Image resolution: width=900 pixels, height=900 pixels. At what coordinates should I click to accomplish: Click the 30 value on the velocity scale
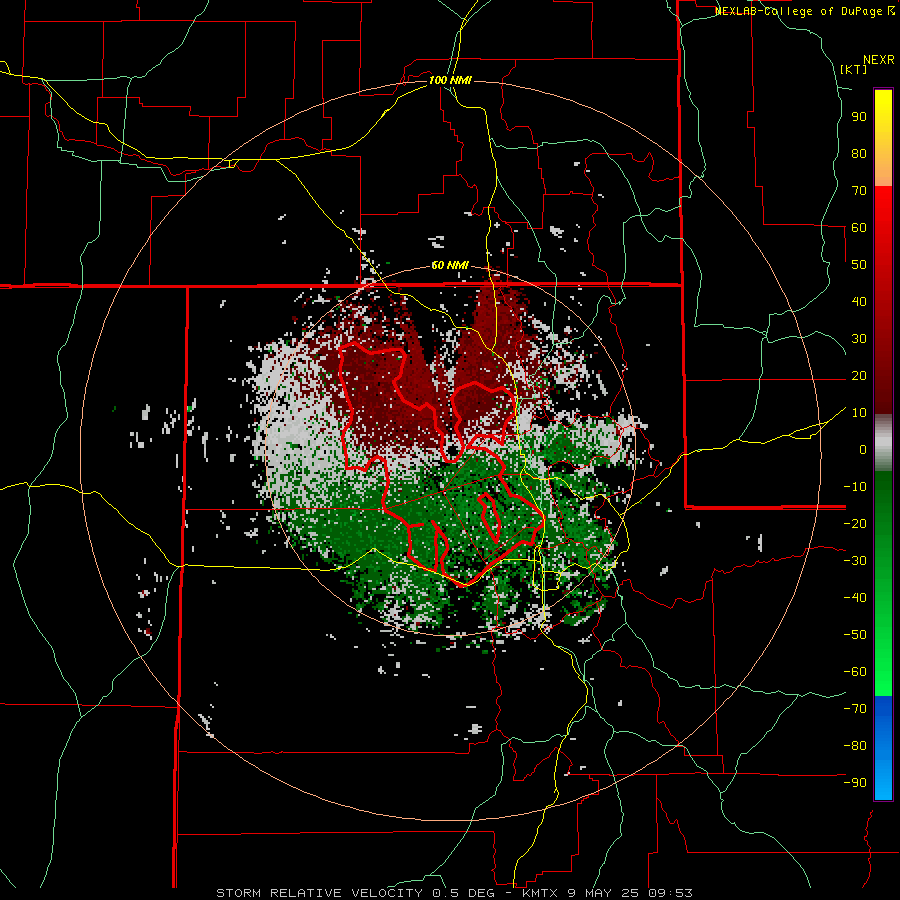tap(859, 339)
